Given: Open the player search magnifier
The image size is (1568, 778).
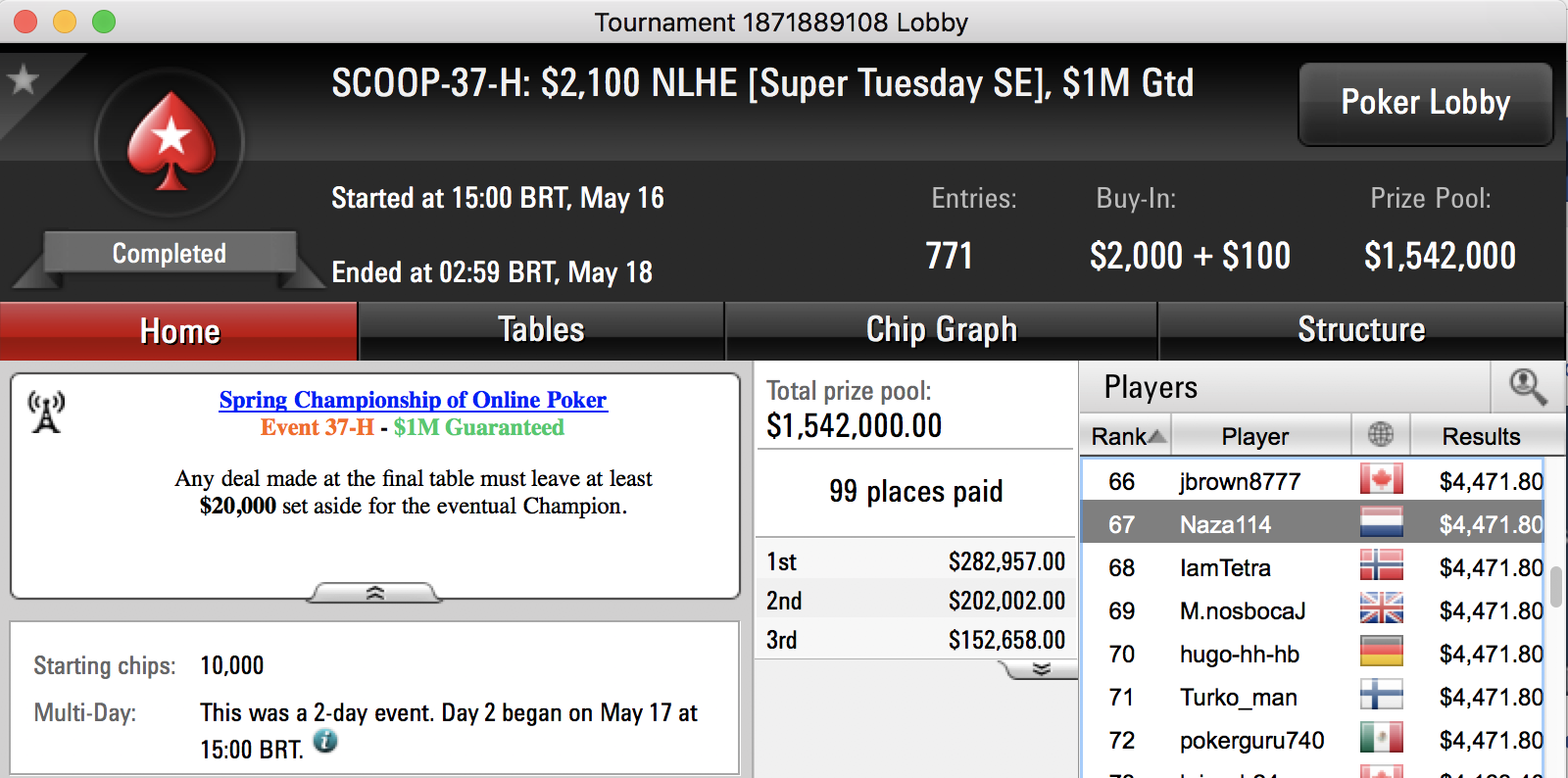Looking at the screenshot, I should click(1528, 387).
